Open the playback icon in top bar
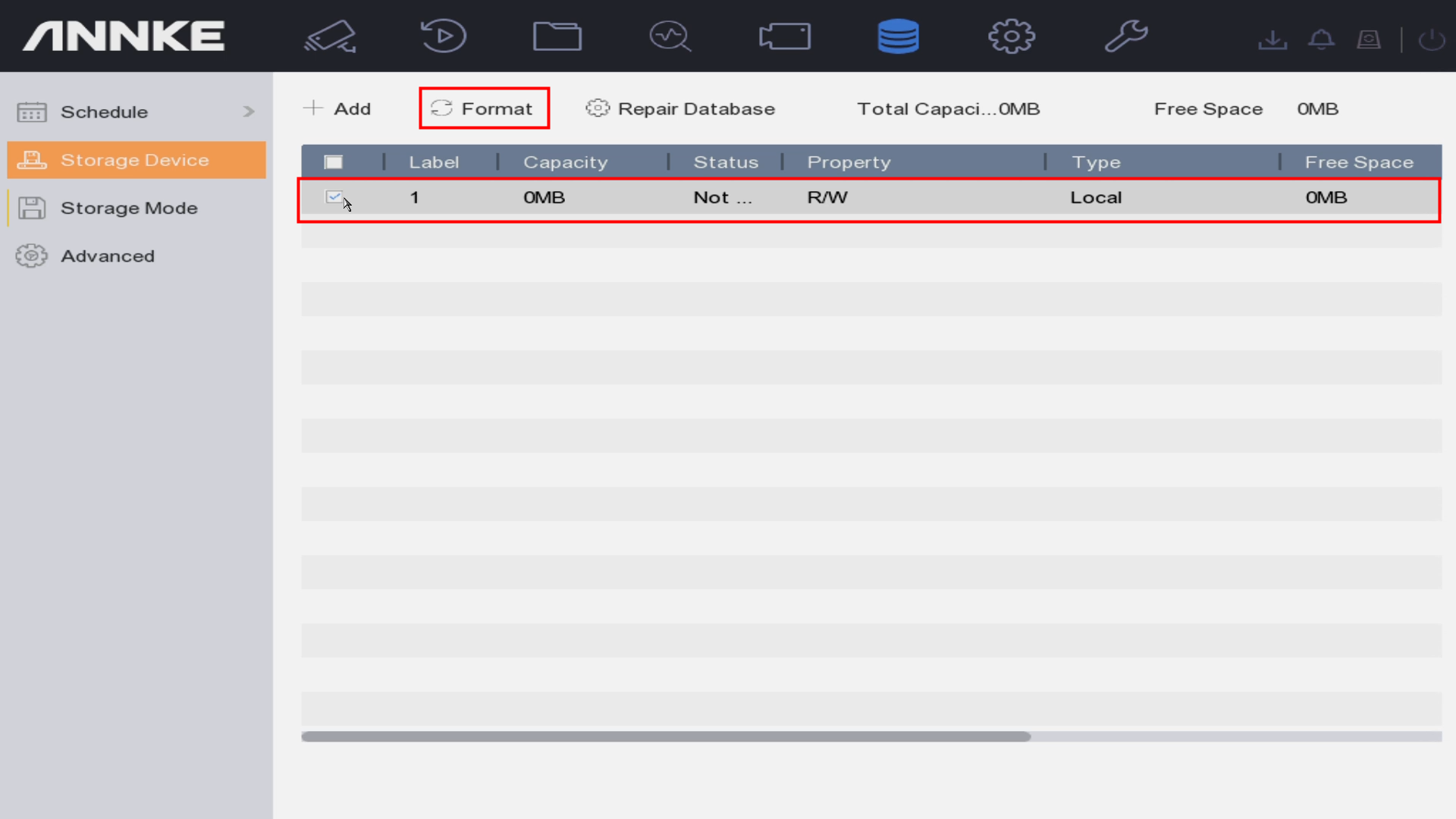Screen dimensions: 1456x819 443,36
